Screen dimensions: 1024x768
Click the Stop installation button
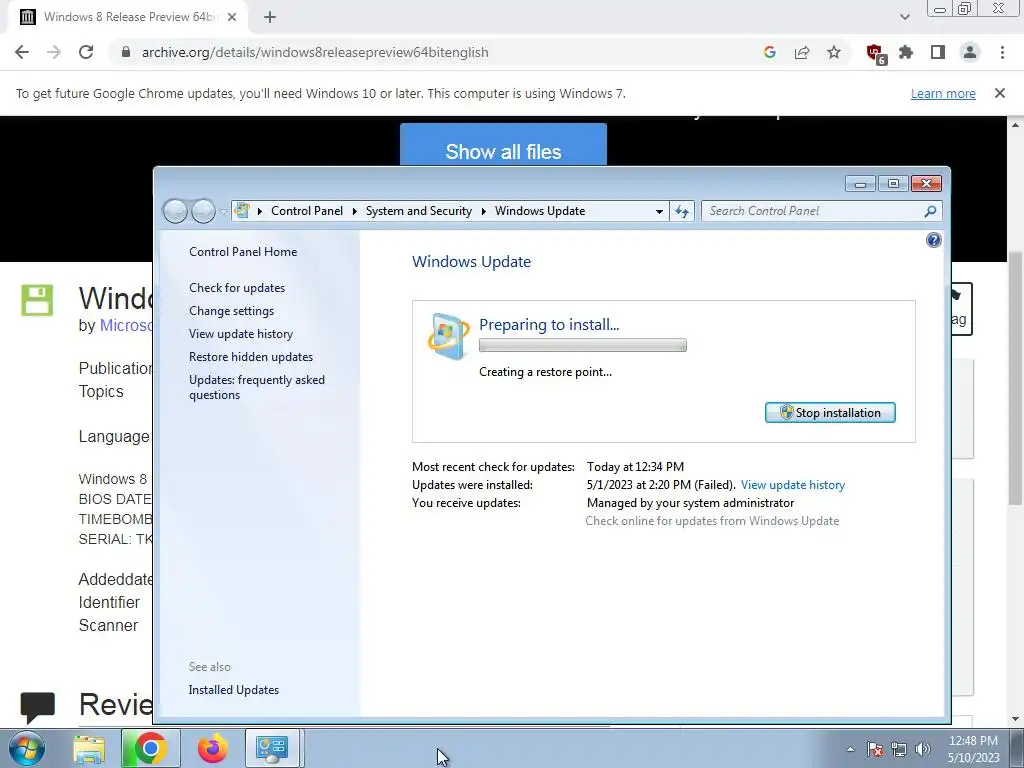click(x=830, y=413)
